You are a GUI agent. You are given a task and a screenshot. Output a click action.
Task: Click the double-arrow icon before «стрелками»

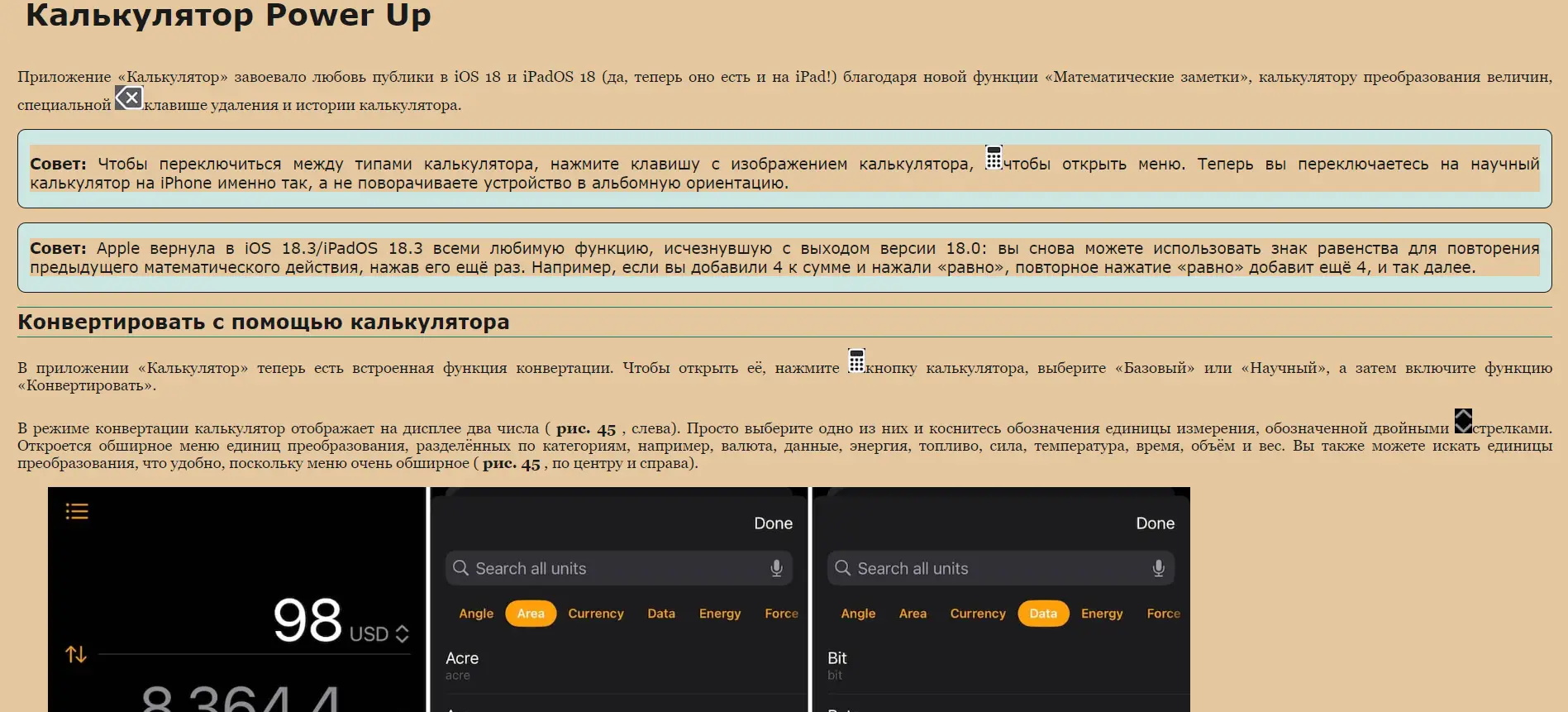[1463, 421]
